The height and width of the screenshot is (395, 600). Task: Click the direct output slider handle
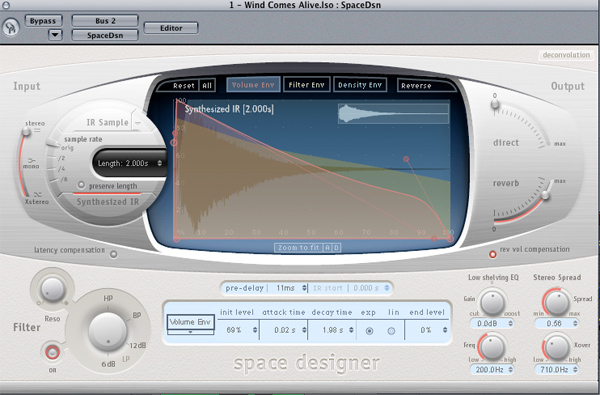click(495, 103)
